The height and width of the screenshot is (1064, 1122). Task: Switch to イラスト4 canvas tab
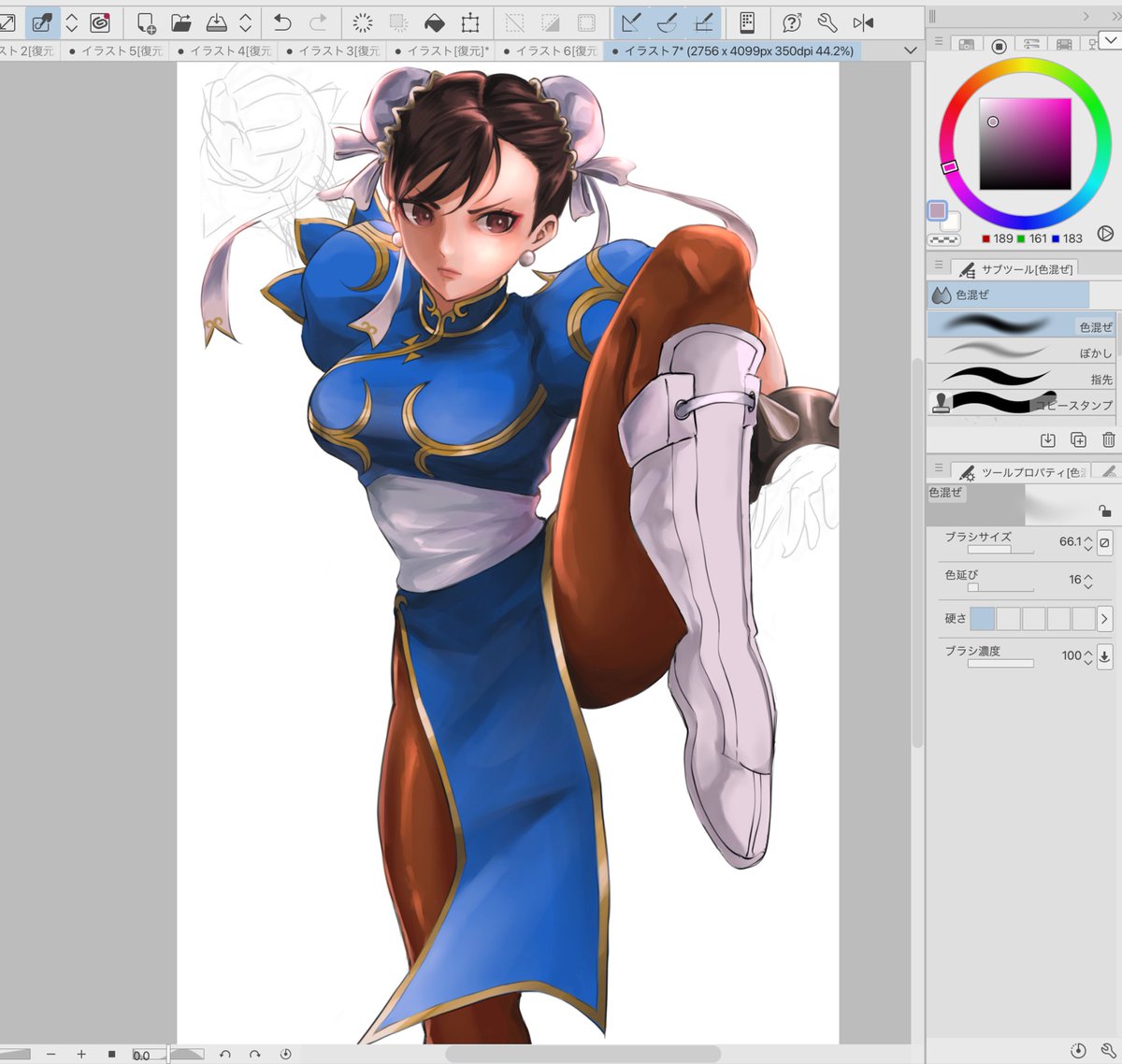pyautogui.click(x=224, y=50)
